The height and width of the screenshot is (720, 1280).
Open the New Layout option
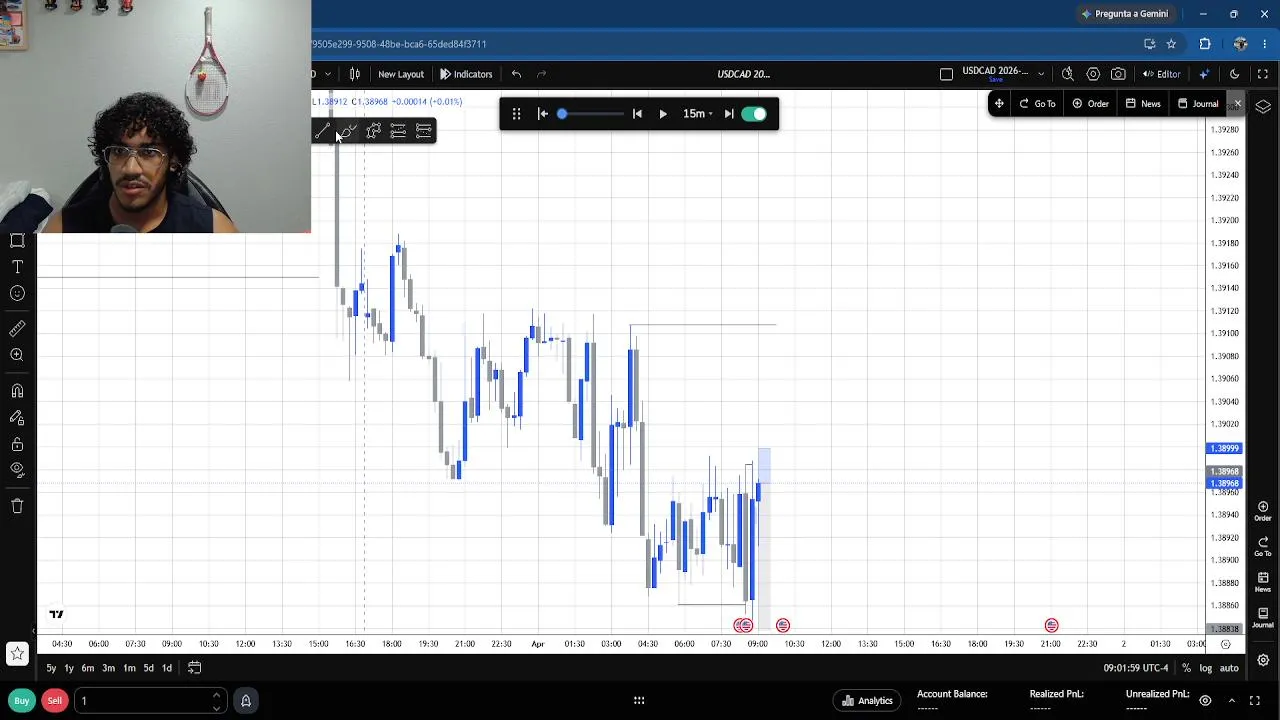coord(401,74)
